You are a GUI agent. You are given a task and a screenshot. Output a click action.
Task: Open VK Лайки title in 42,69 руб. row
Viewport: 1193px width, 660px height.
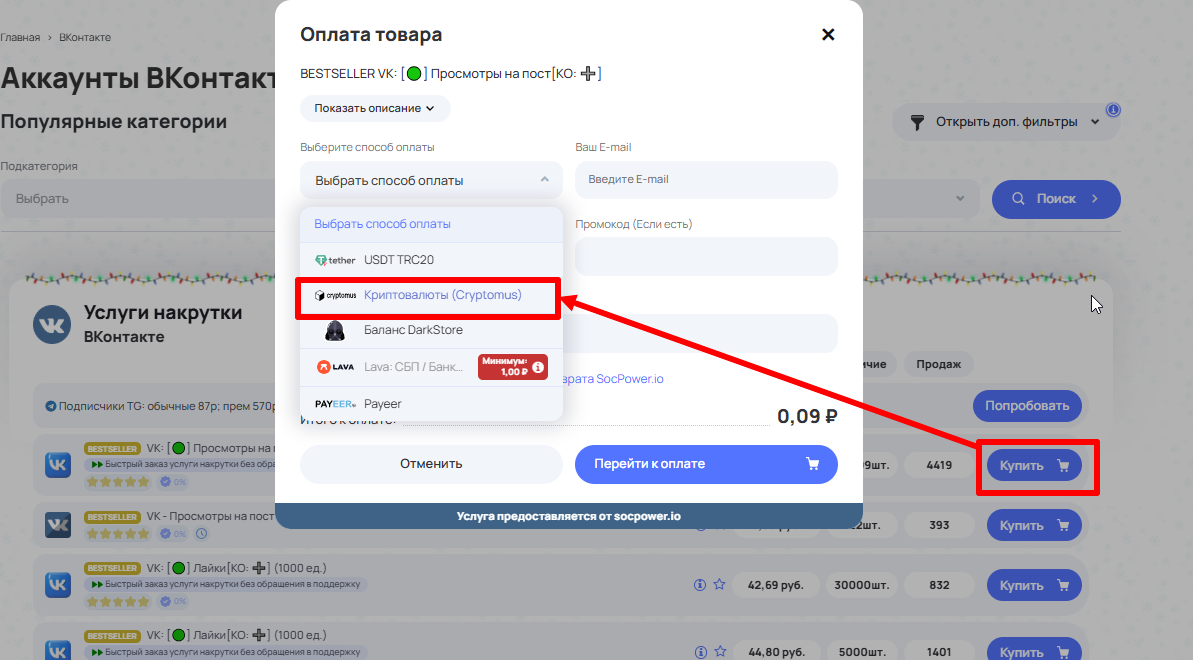[x=237, y=568]
